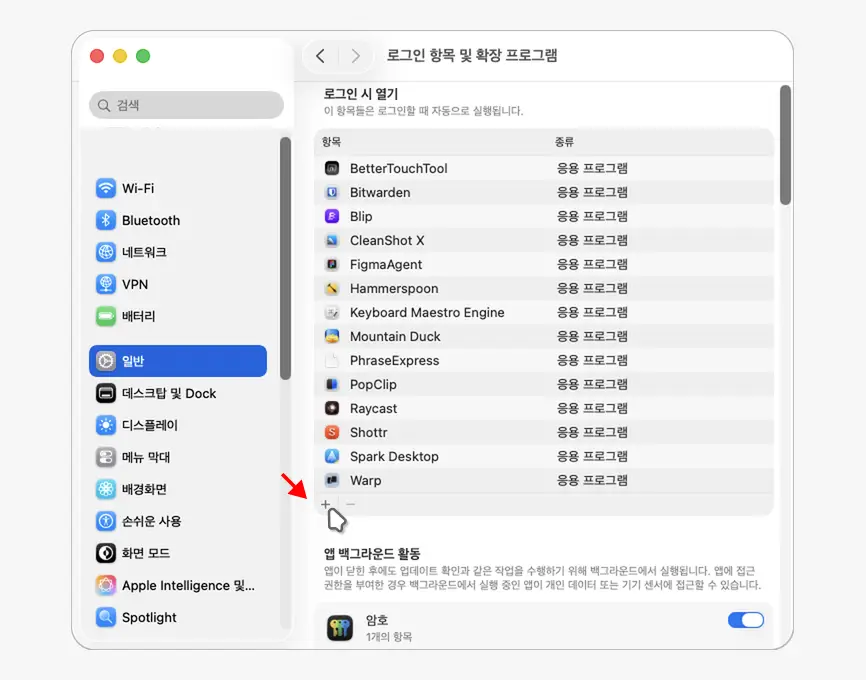
Task: Open the Apple Intelligence icon
Action: pyautogui.click(x=105, y=585)
